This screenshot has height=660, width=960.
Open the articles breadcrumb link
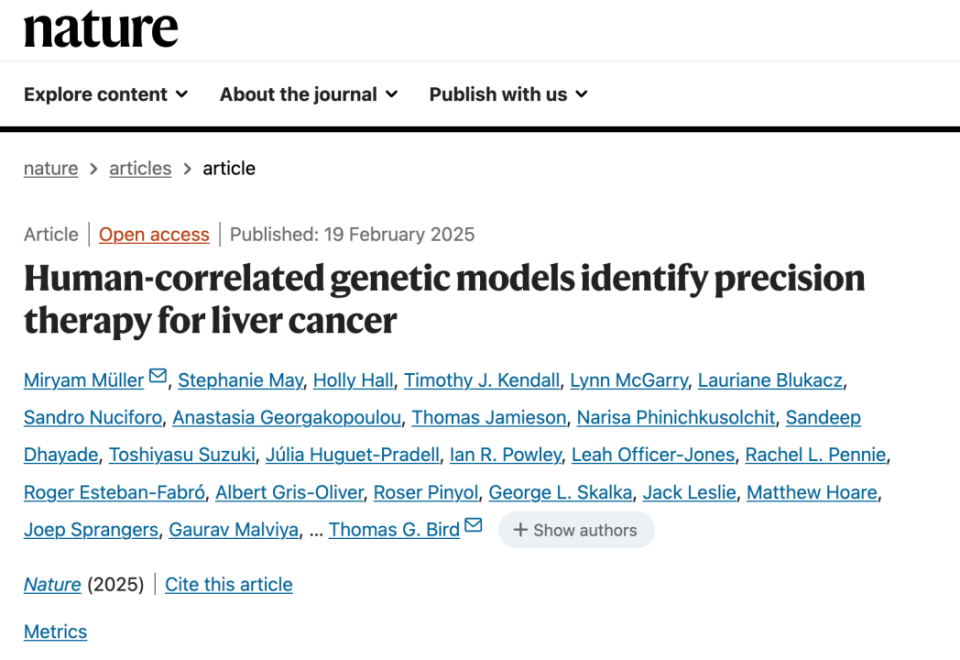[140, 169]
